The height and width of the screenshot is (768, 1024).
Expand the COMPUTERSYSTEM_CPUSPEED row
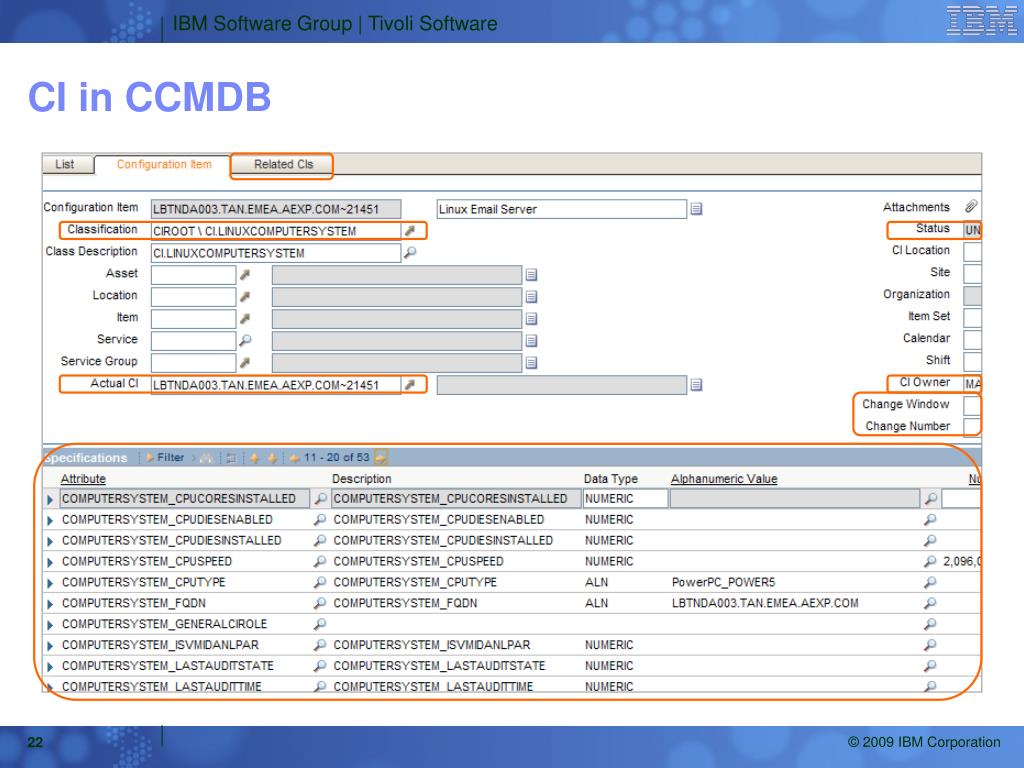coord(50,562)
